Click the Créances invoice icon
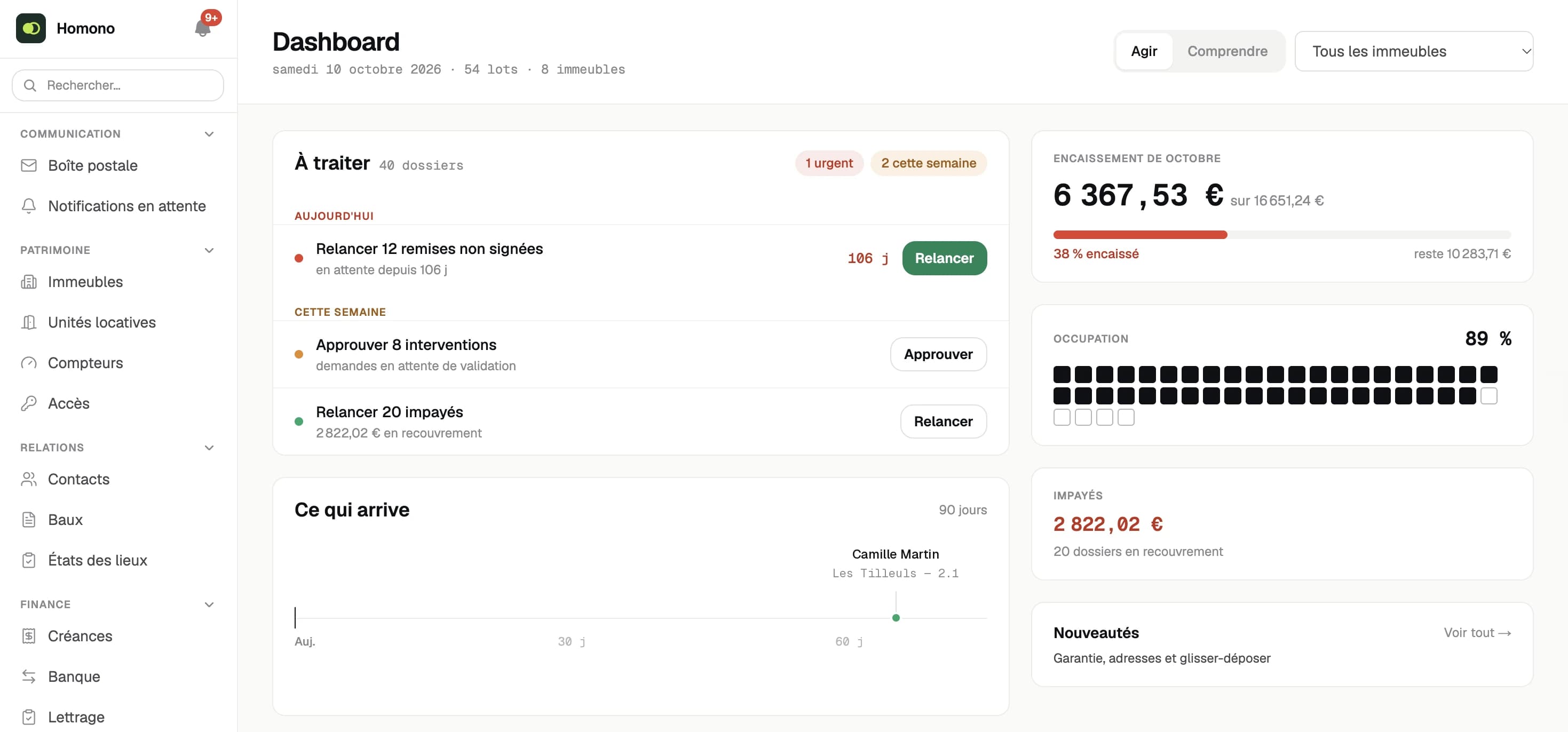This screenshot has width=1568, height=732. [29, 636]
